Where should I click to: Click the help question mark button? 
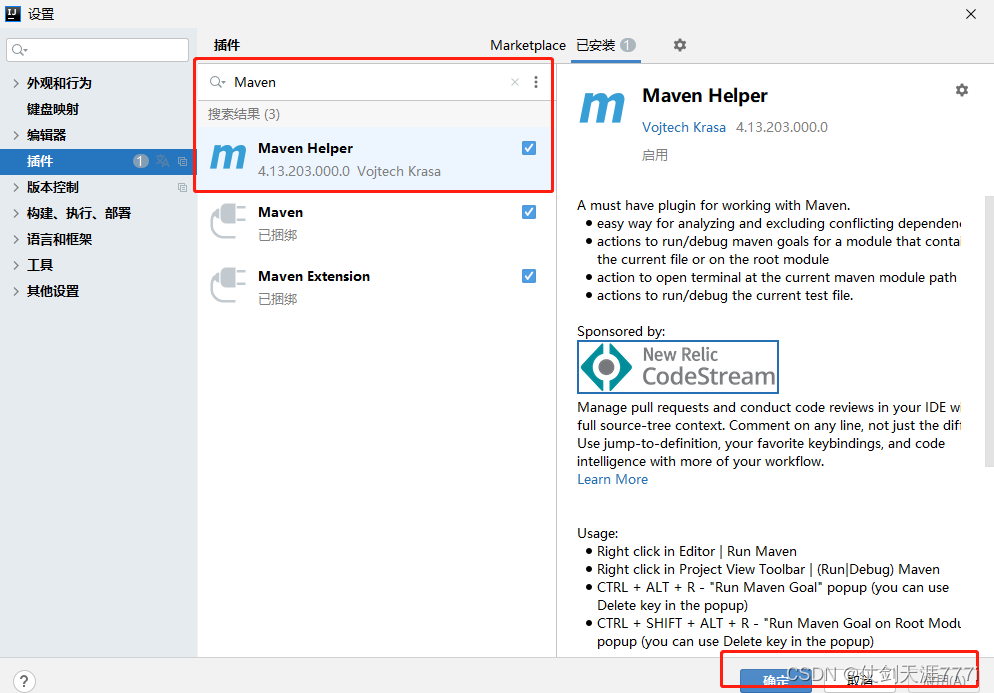click(x=23, y=681)
